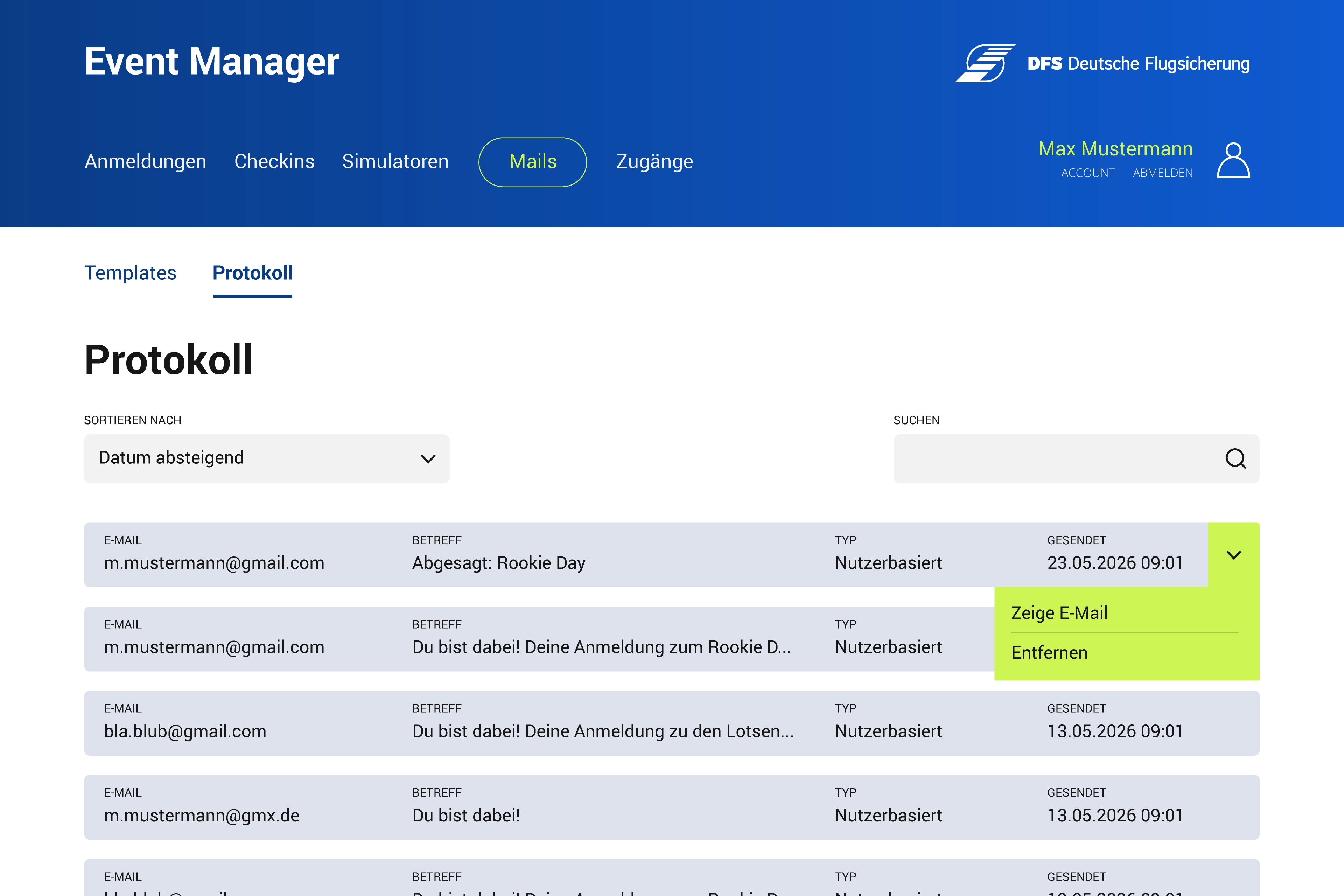The height and width of the screenshot is (896, 1344).
Task: Select the bla.blub@gmail.com log row
Action: [671, 723]
